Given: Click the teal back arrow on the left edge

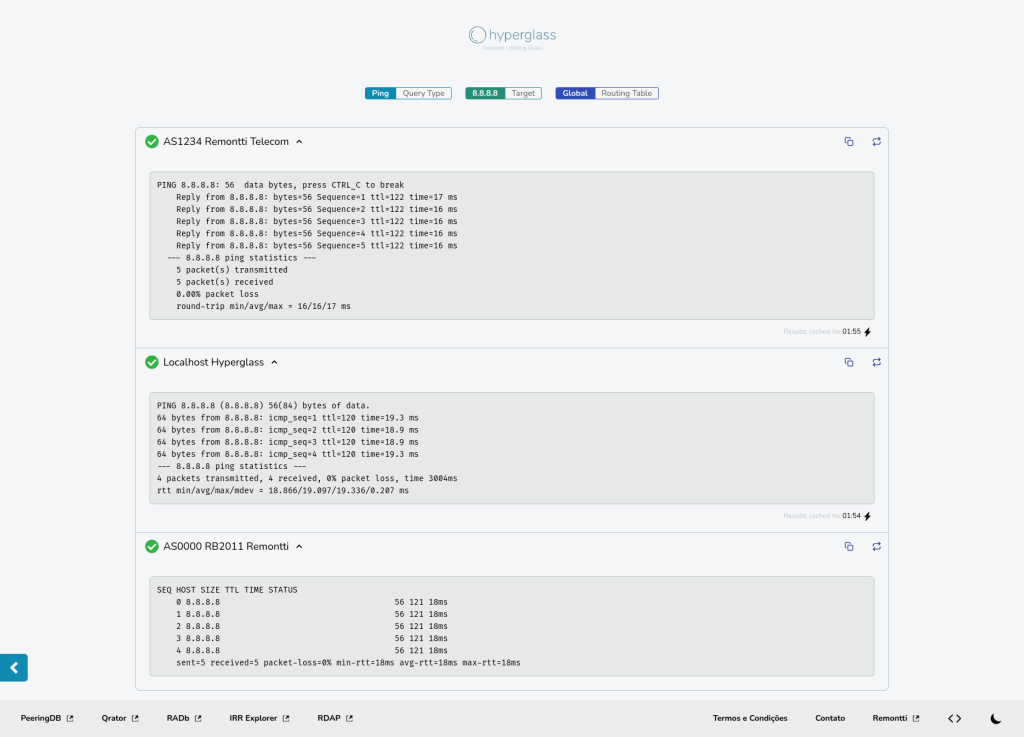Looking at the screenshot, I should click(x=14, y=667).
